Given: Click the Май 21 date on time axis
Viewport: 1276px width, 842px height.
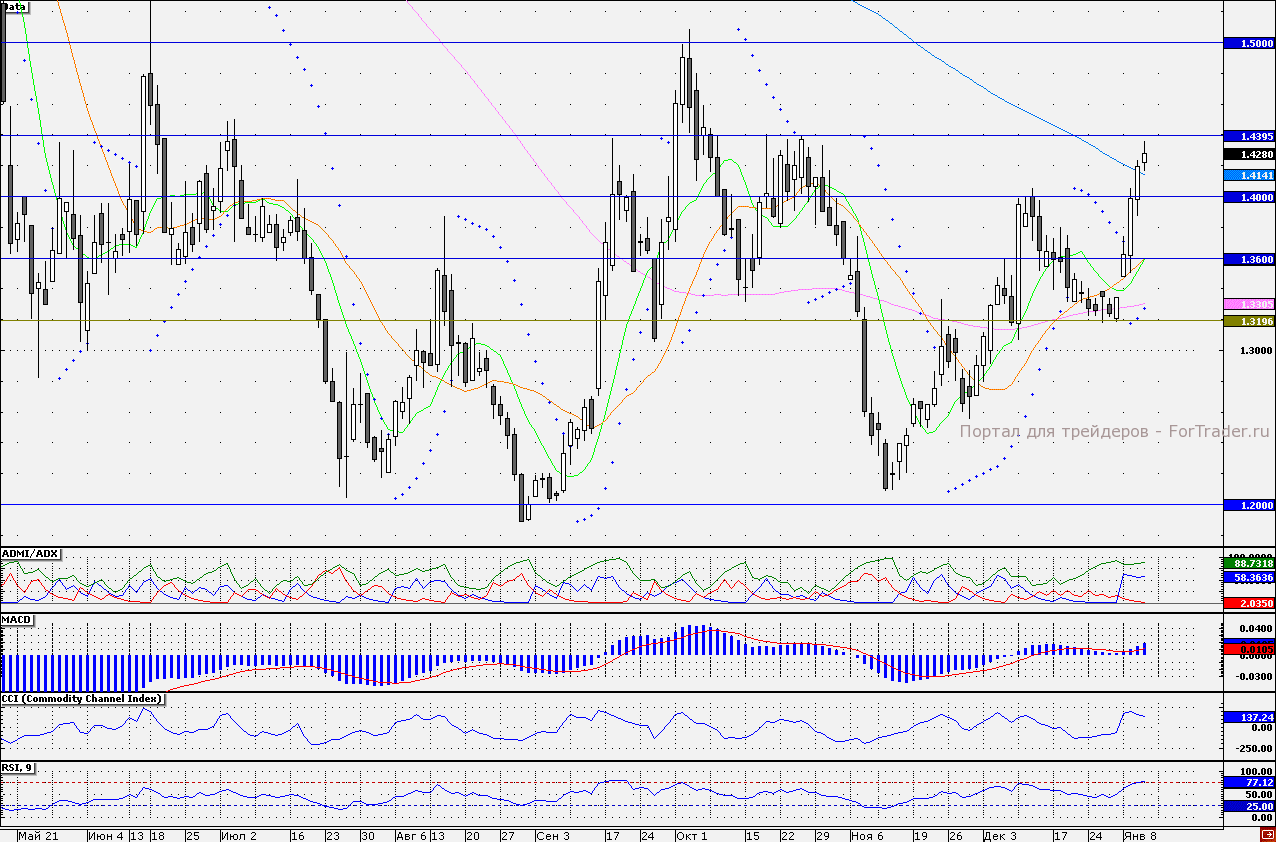Looking at the screenshot, I should pyautogui.click(x=38, y=835).
